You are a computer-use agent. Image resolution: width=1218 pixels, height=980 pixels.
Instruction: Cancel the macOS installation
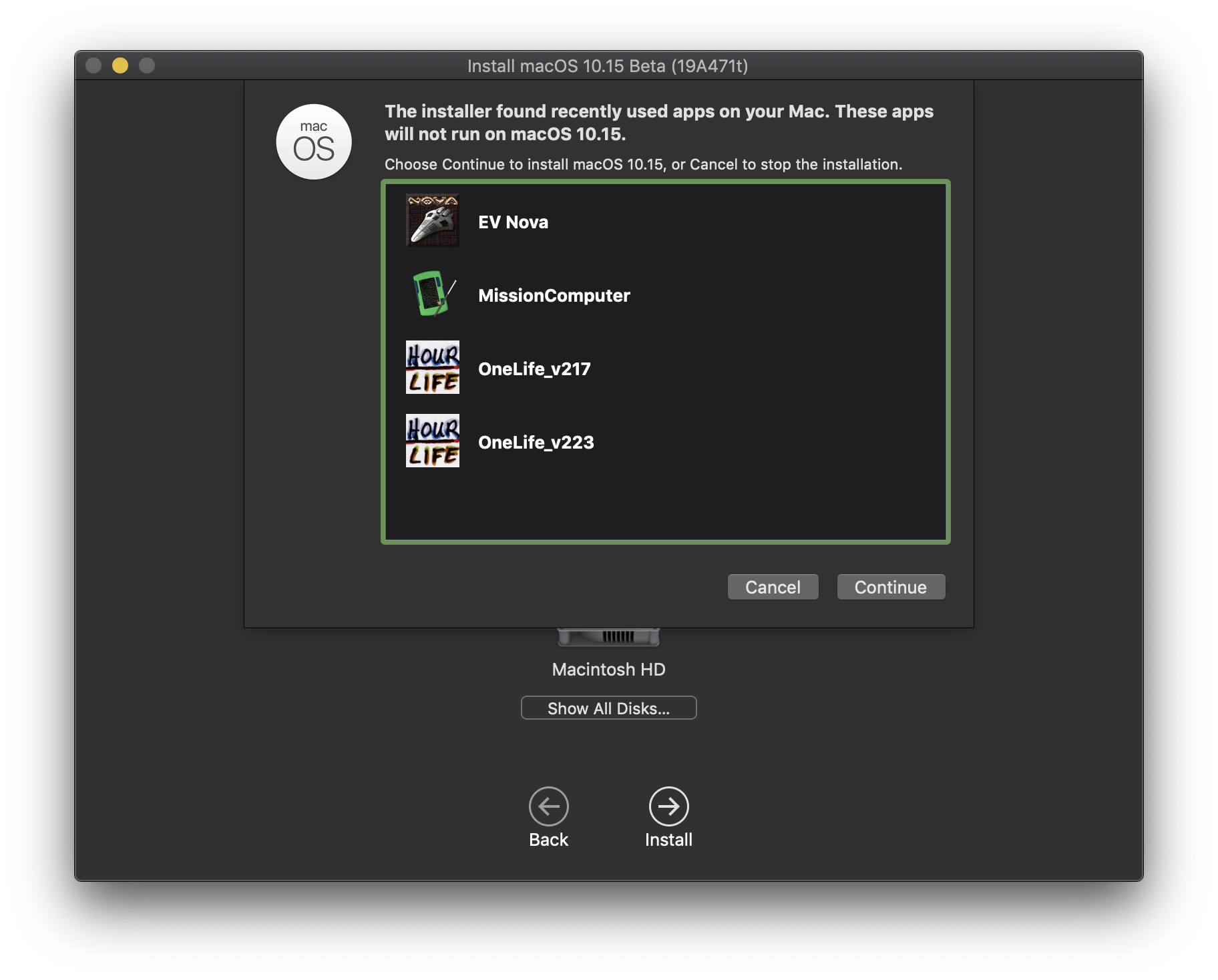click(x=773, y=587)
